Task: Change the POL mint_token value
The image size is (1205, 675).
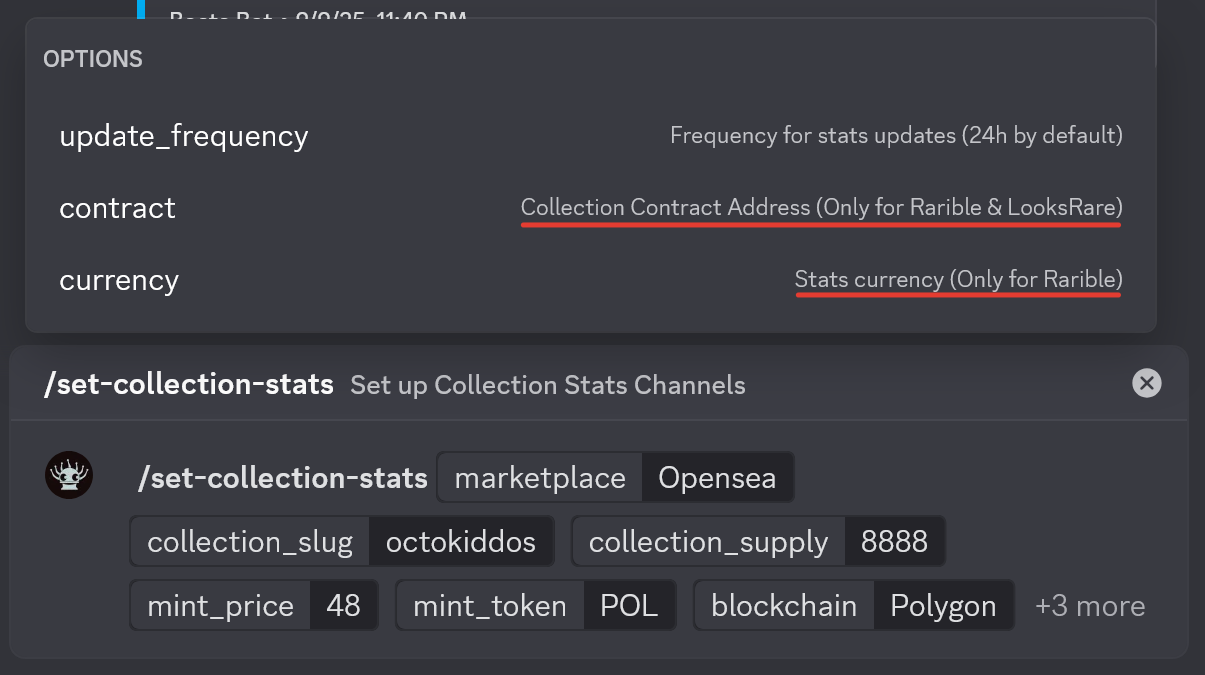Action: click(x=629, y=606)
